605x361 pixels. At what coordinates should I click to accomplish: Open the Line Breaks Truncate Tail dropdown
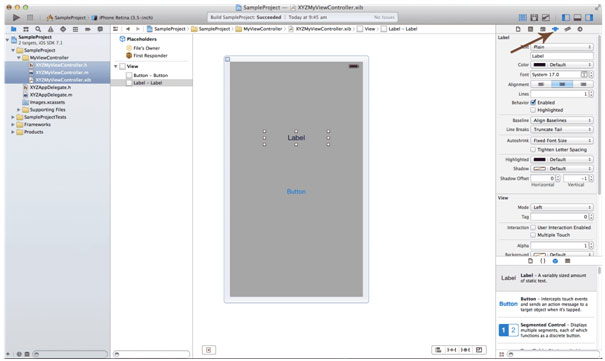[x=562, y=130]
